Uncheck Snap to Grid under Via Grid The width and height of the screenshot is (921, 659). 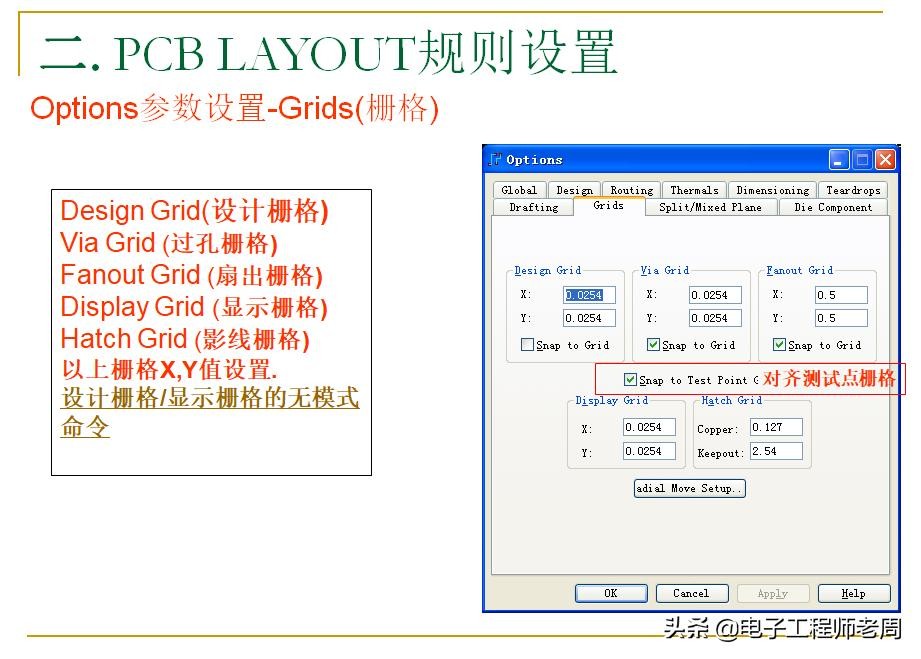coord(653,345)
